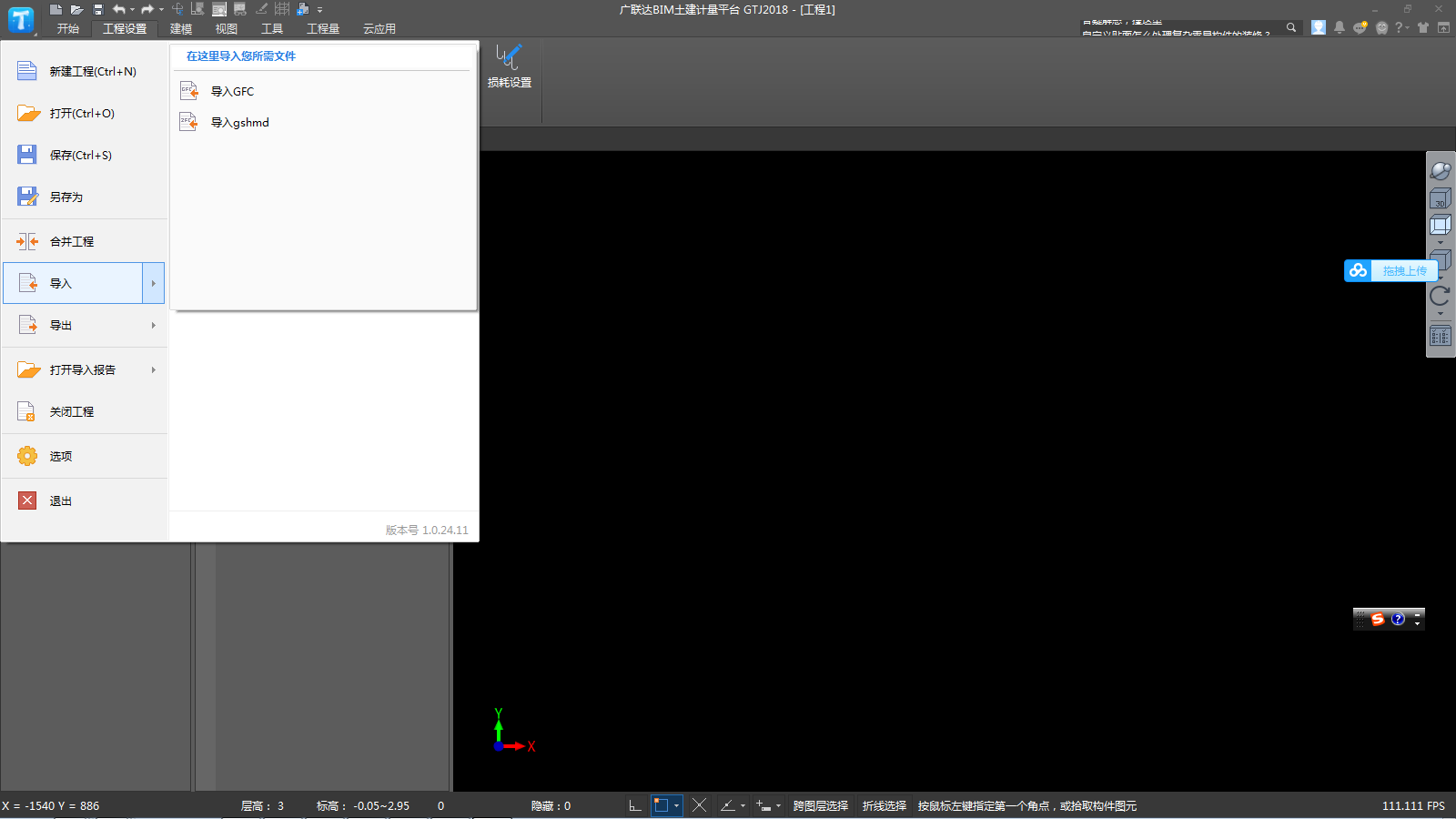Click the grid display settings icon on the right toolbar
1456x819 pixels.
(1441, 336)
